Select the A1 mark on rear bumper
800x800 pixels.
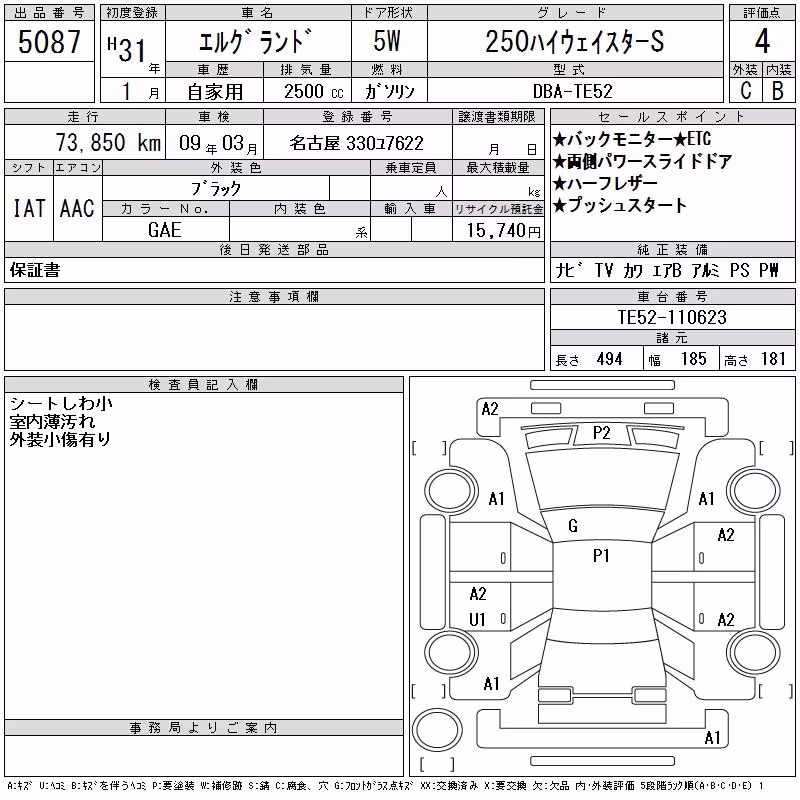point(712,738)
